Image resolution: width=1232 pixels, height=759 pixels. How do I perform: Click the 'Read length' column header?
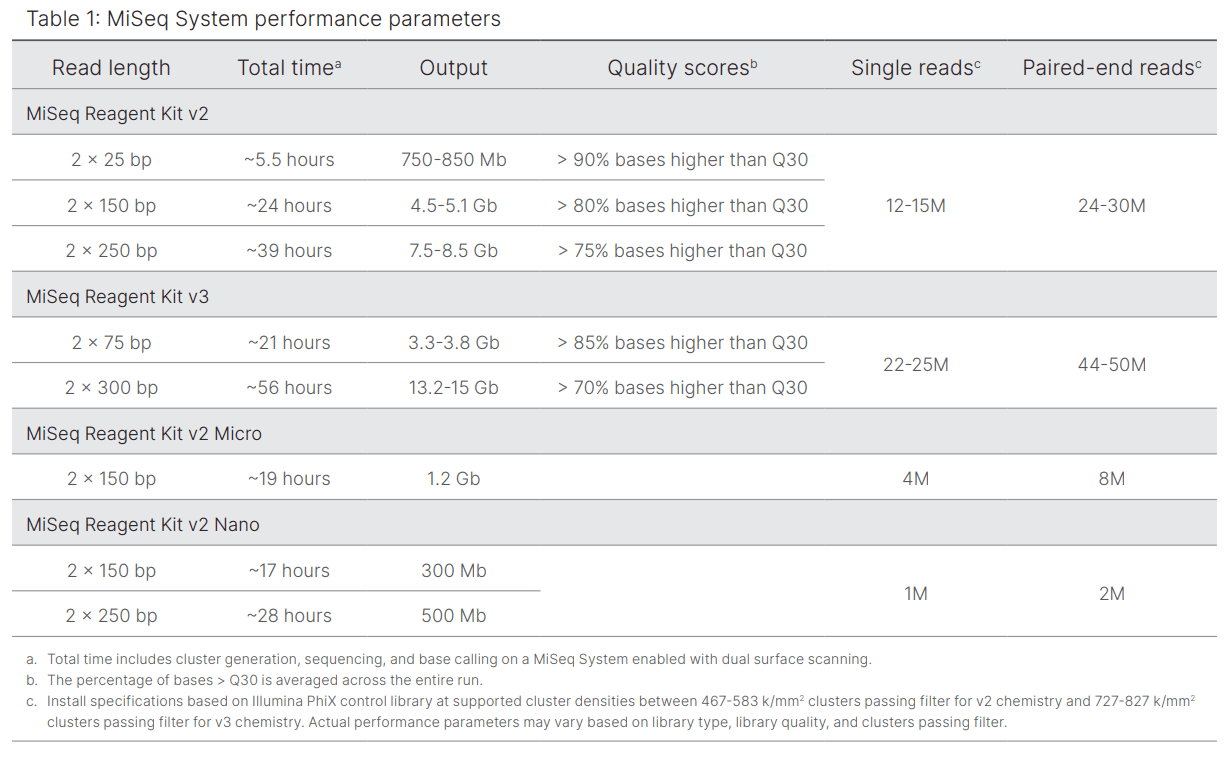coord(111,68)
